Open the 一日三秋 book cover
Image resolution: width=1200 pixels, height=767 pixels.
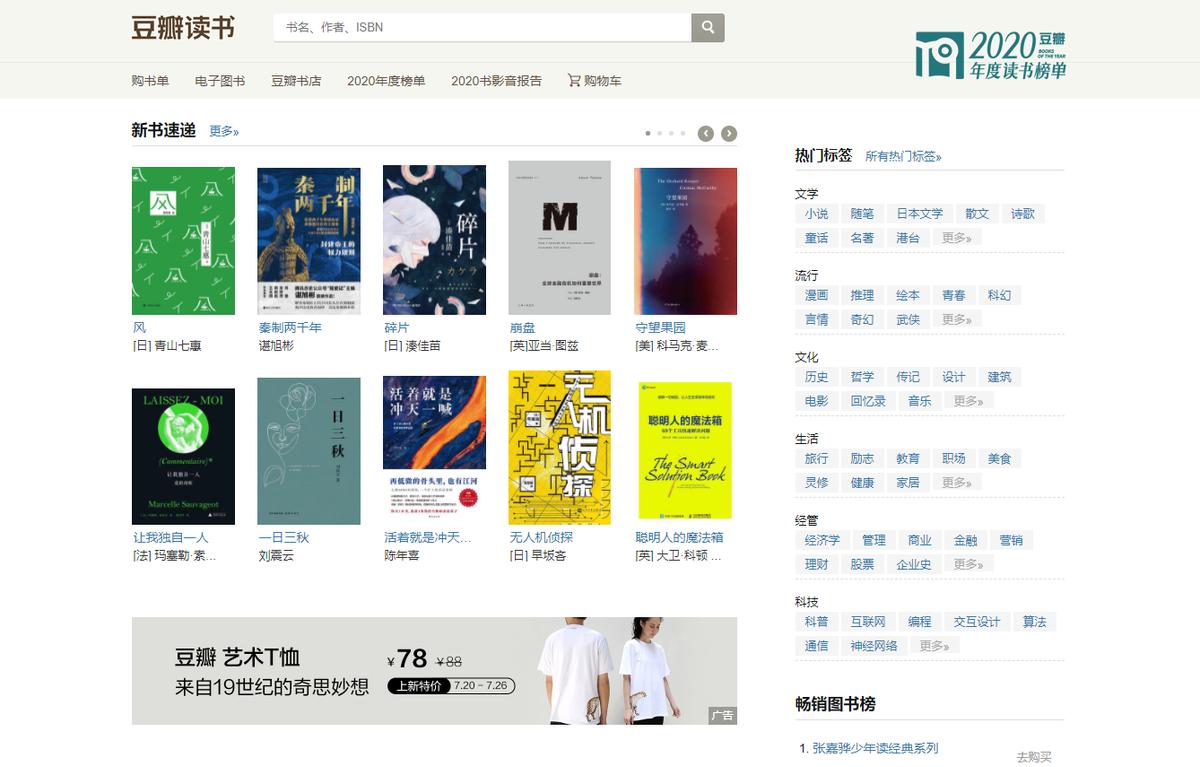tap(309, 451)
